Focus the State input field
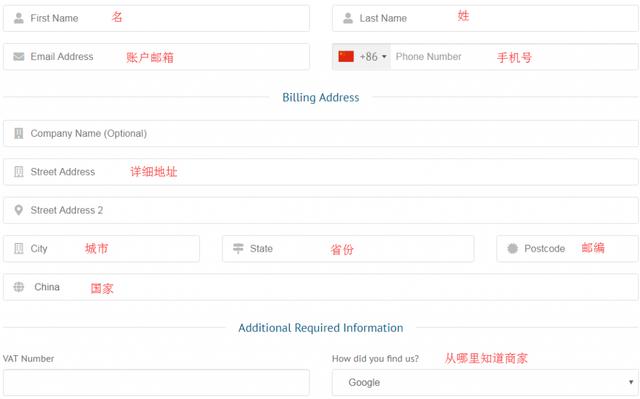Screen dimensions: 640x399 click(x=348, y=248)
